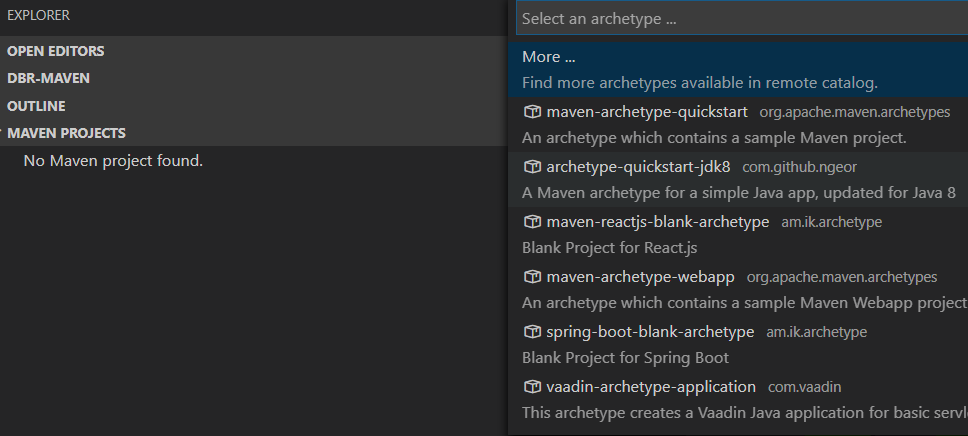Click the Explorer panel title
This screenshot has width=968, height=436.
[x=38, y=16]
